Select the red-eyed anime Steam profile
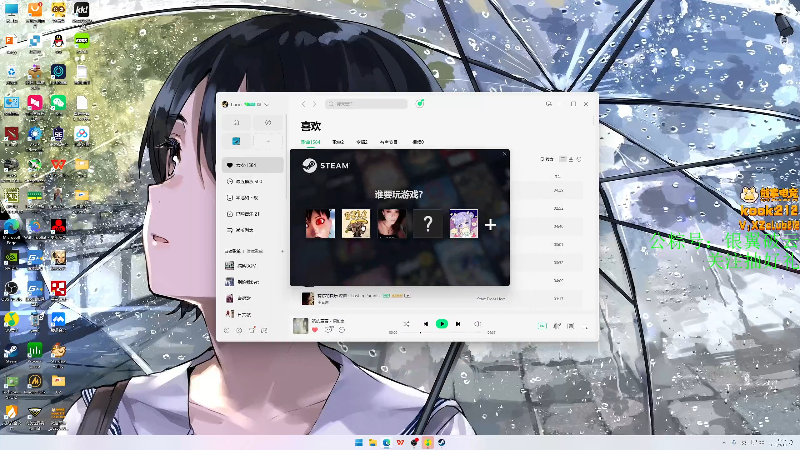Screen dimensions: 800x450 pyautogui.click(x=320, y=223)
